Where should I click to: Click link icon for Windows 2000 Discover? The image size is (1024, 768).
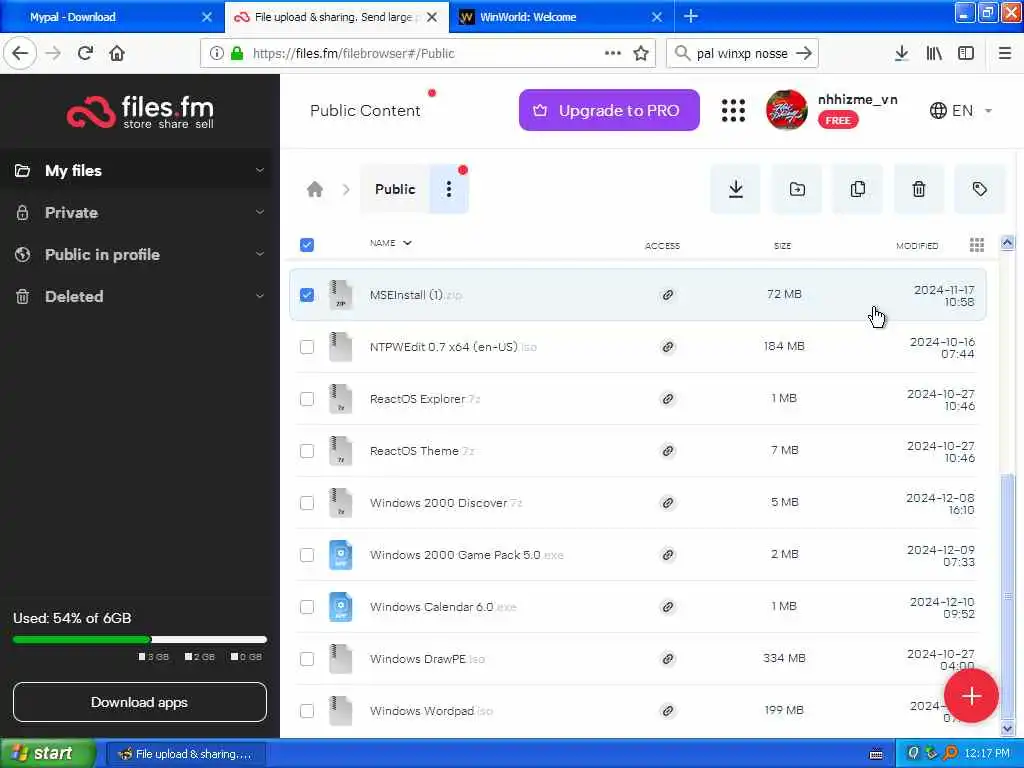coord(667,503)
